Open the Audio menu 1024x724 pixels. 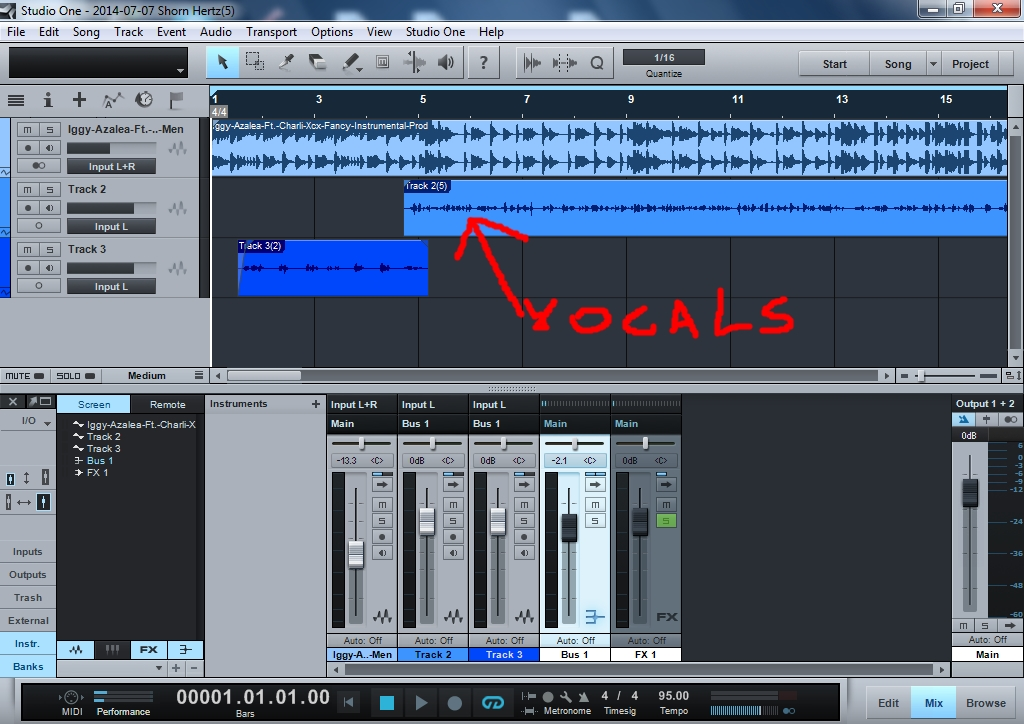point(216,31)
